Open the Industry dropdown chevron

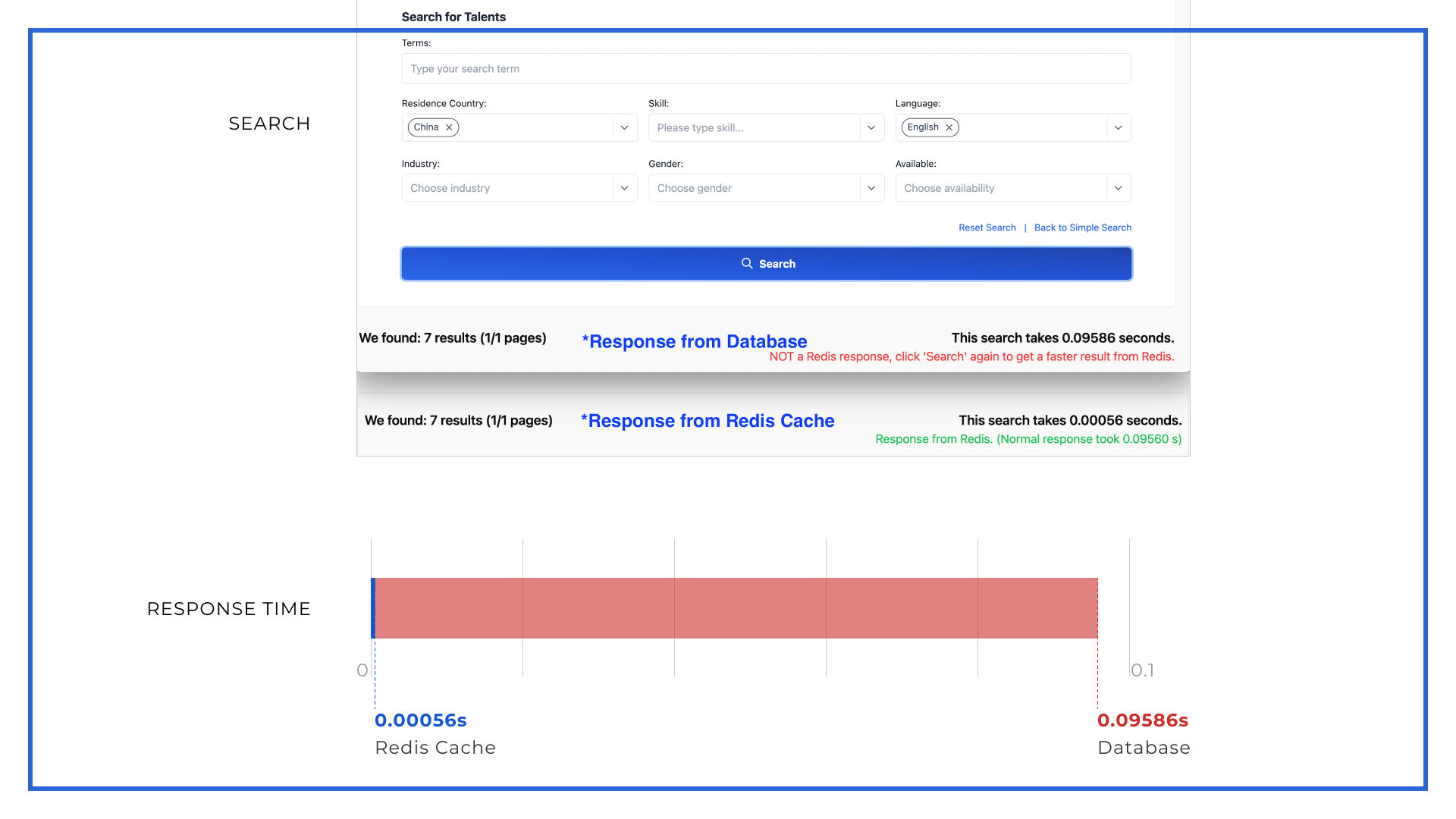(x=624, y=188)
